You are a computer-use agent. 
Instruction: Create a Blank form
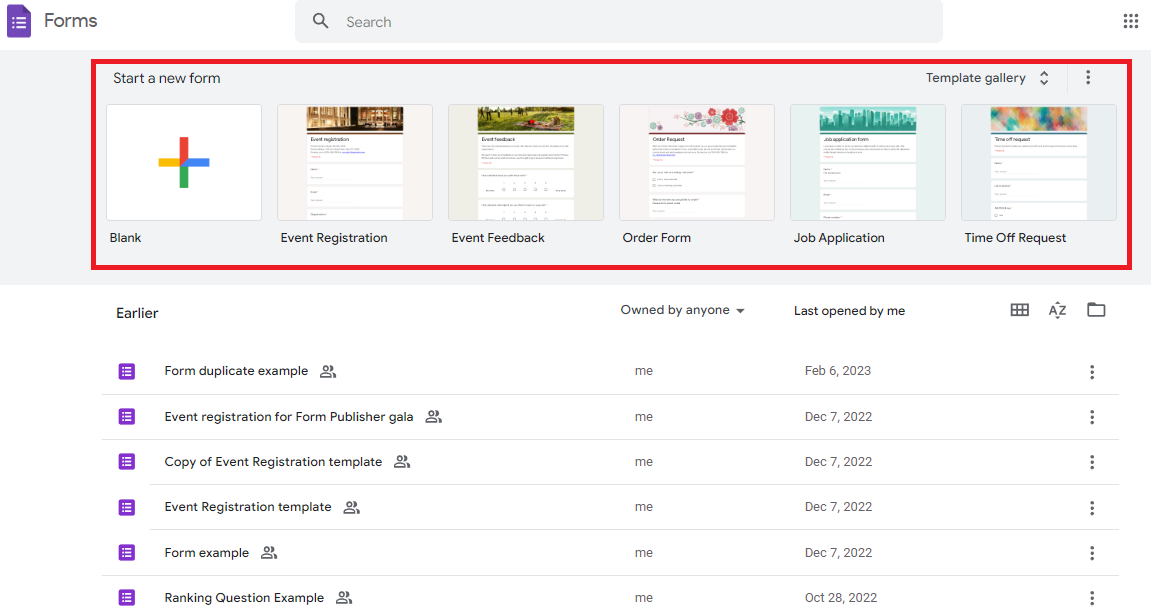point(184,162)
